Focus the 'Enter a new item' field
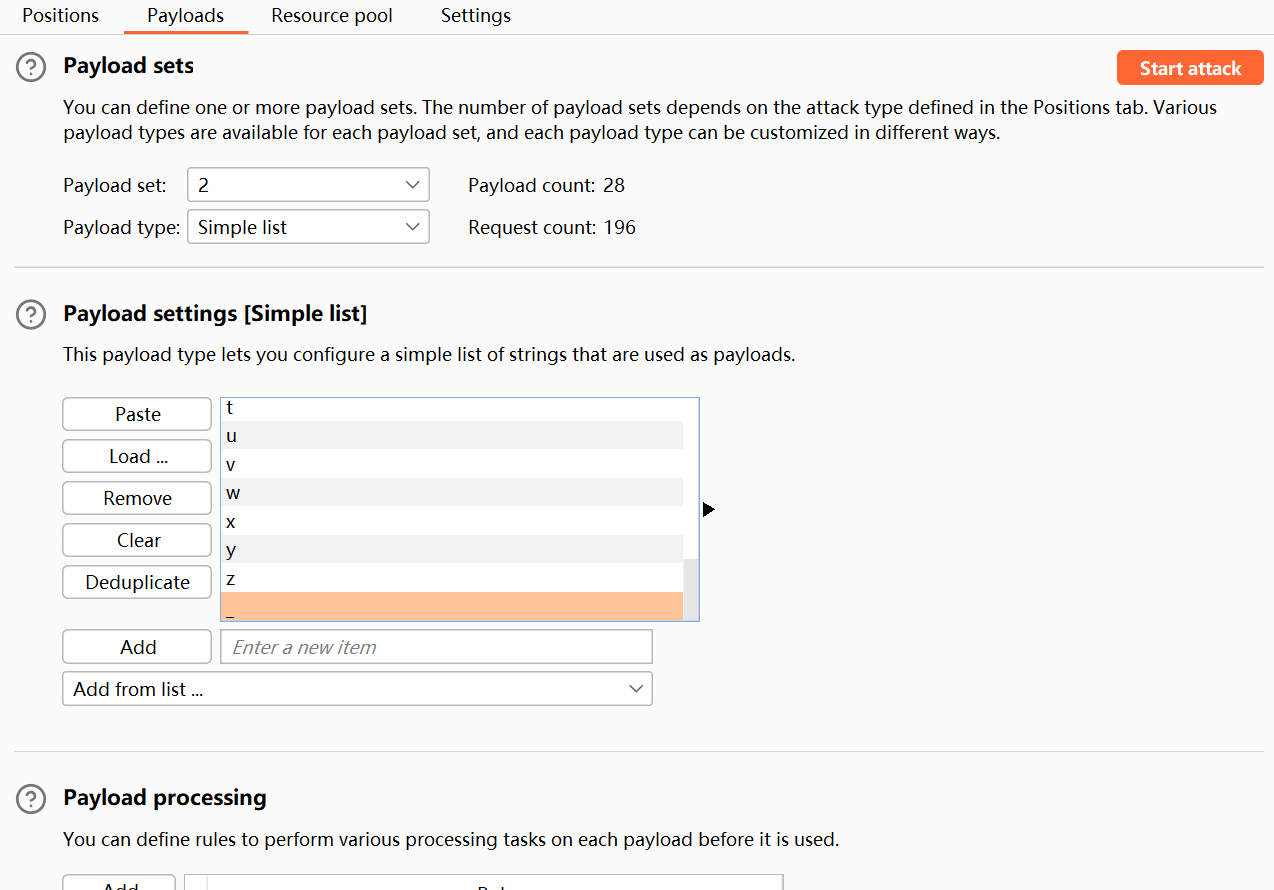This screenshot has height=890, width=1274. [x=436, y=647]
